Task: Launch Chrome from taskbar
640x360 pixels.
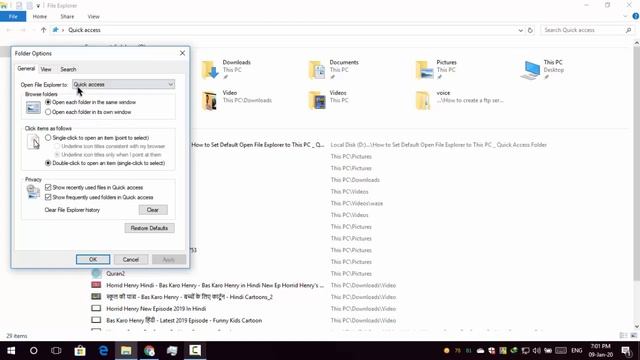Action: pyautogui.click(x=149, y=351)
